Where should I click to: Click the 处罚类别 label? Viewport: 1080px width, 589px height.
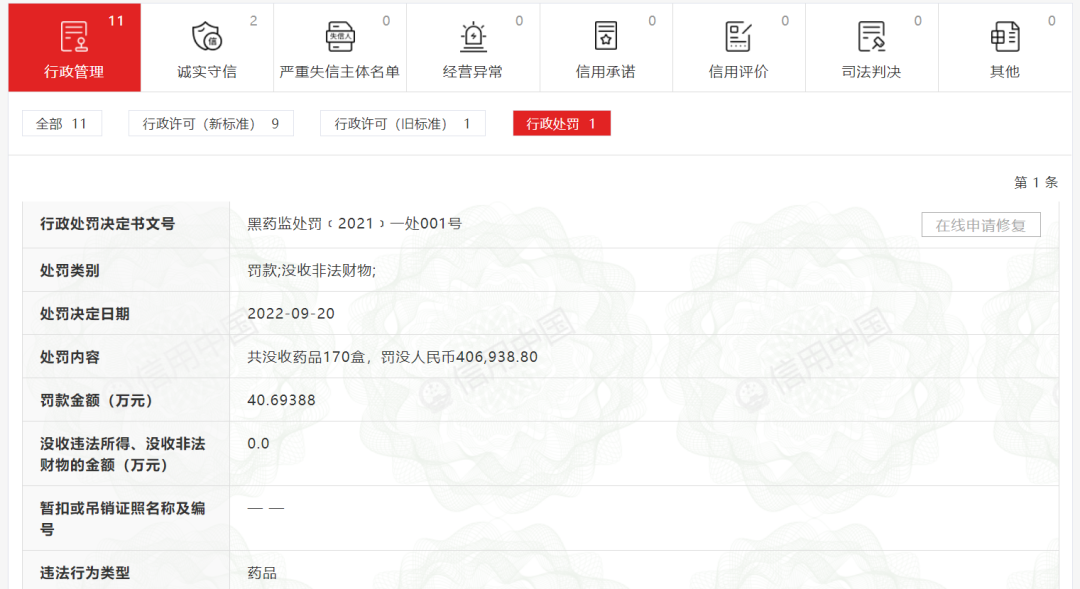[70, 271]
